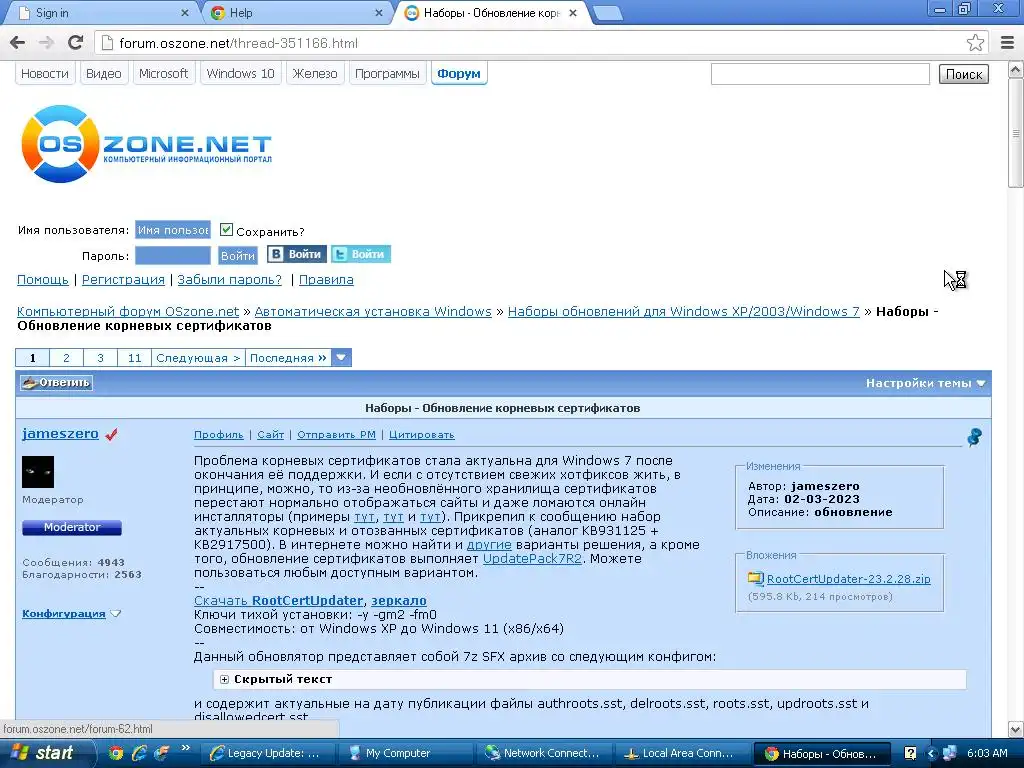
Task: Open the Программы menu item
Action: click(x=387, y=74)
